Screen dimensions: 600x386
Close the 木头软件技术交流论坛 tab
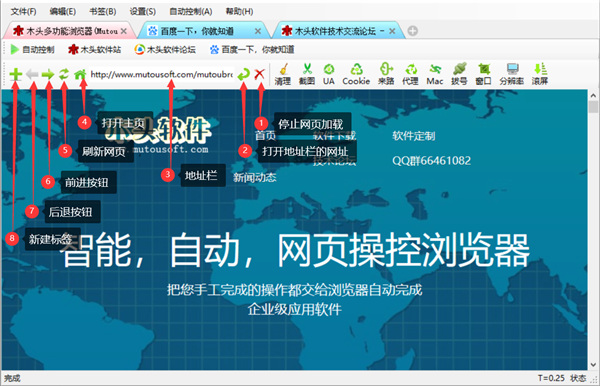coord(392,31)
